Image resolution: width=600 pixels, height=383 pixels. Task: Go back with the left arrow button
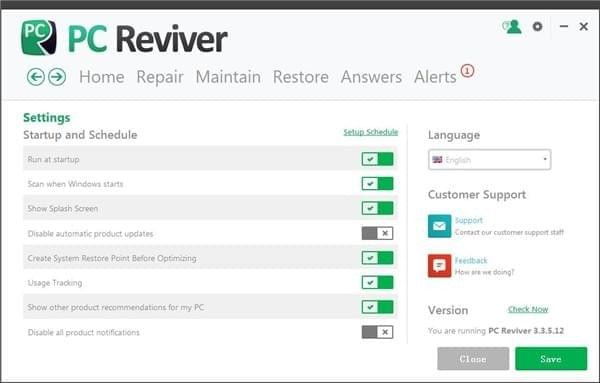[36, 77]
